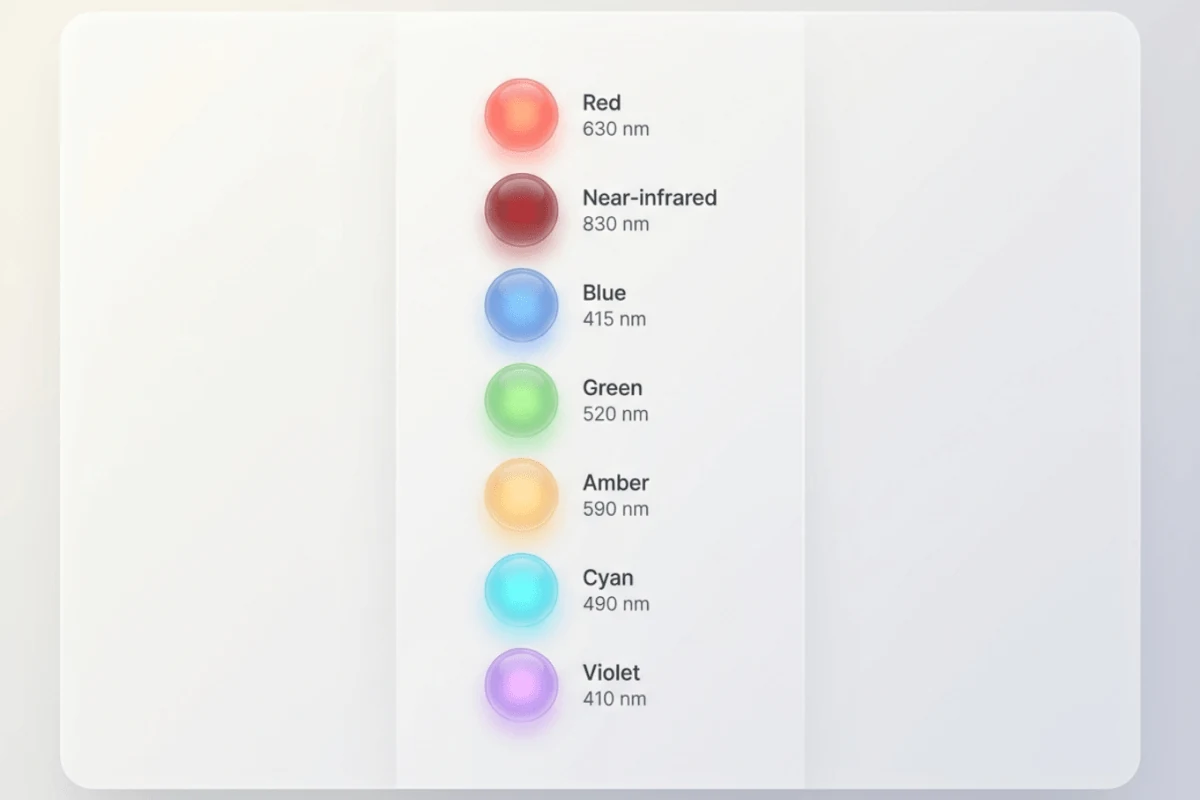Screen dimensions: 1200x800
Task: Pick the Violet light orb
Action: (521, 685)
